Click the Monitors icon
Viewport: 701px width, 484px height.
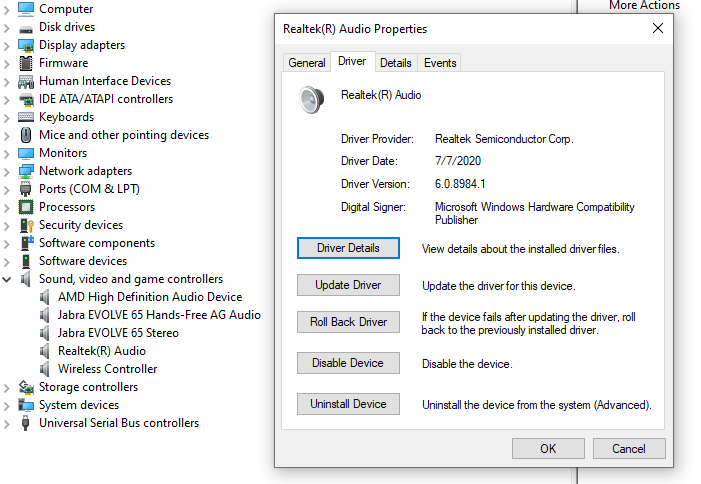tap(25, 153)
